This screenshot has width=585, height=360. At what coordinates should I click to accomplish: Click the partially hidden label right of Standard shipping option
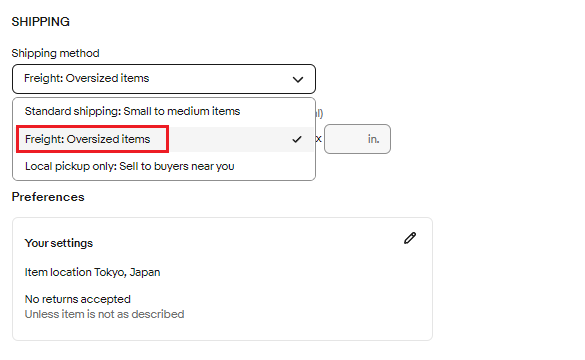coord(319,113)
